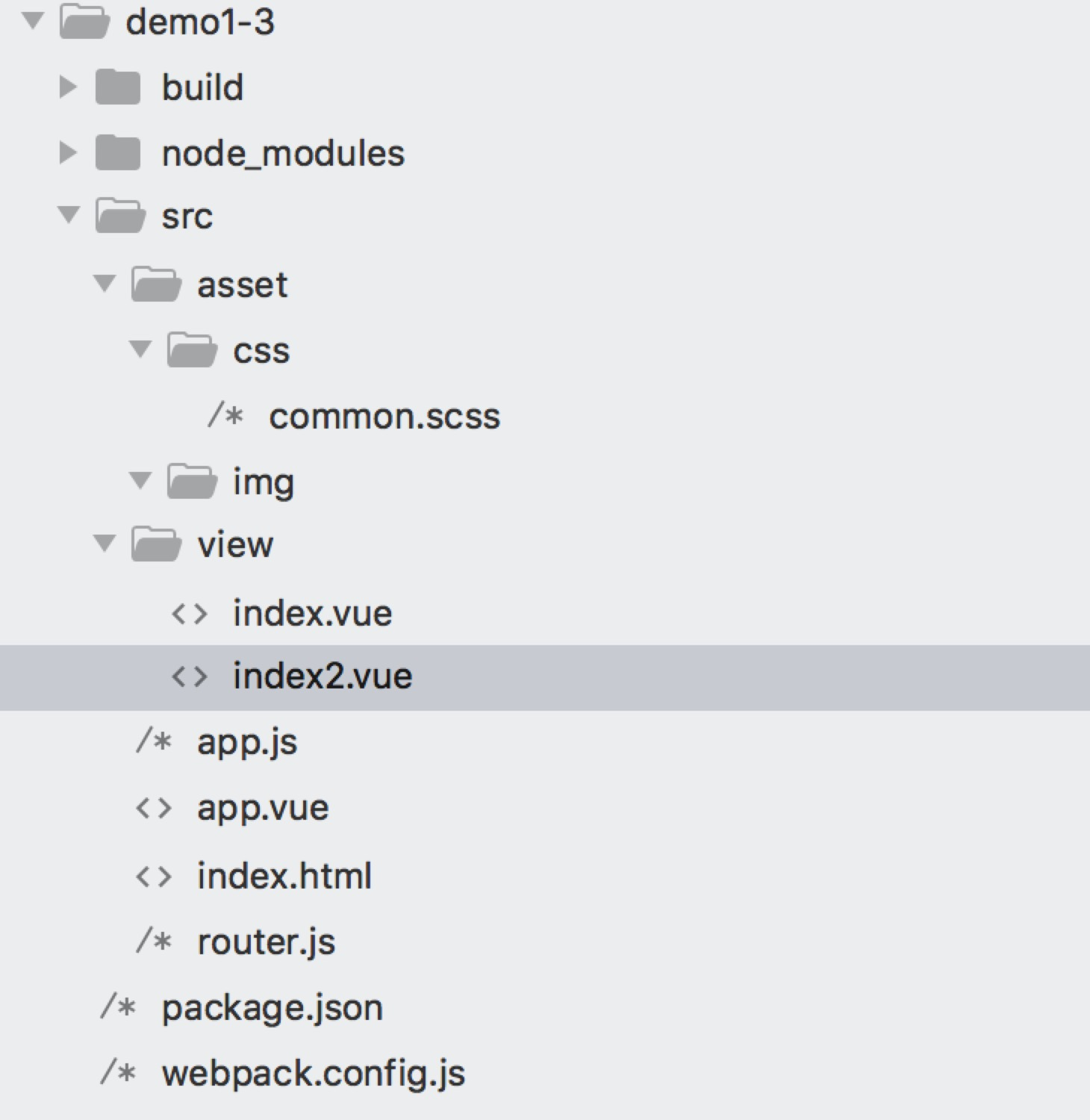Collapse the asset folder triangle
Screen dimensions: 1090x1120
click(x=105, y=284)
